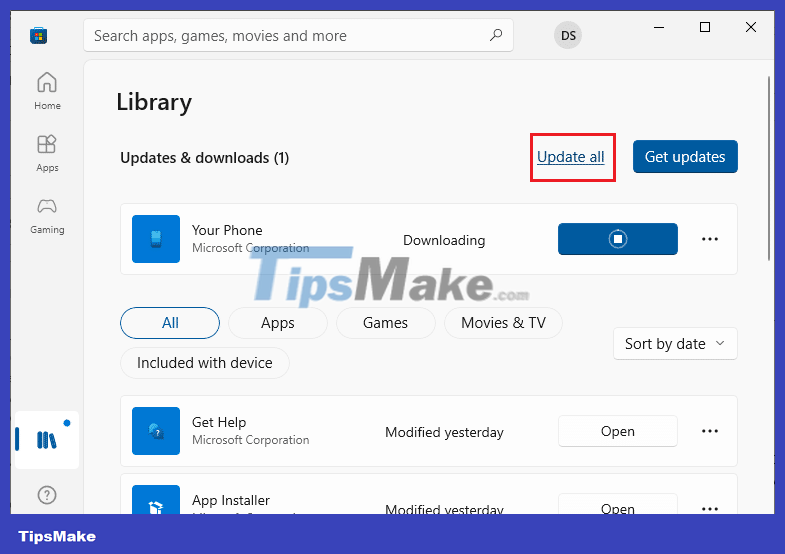Open more options for Get Help
The width and height of the screenshot is (785, 554).
[710, 431]
